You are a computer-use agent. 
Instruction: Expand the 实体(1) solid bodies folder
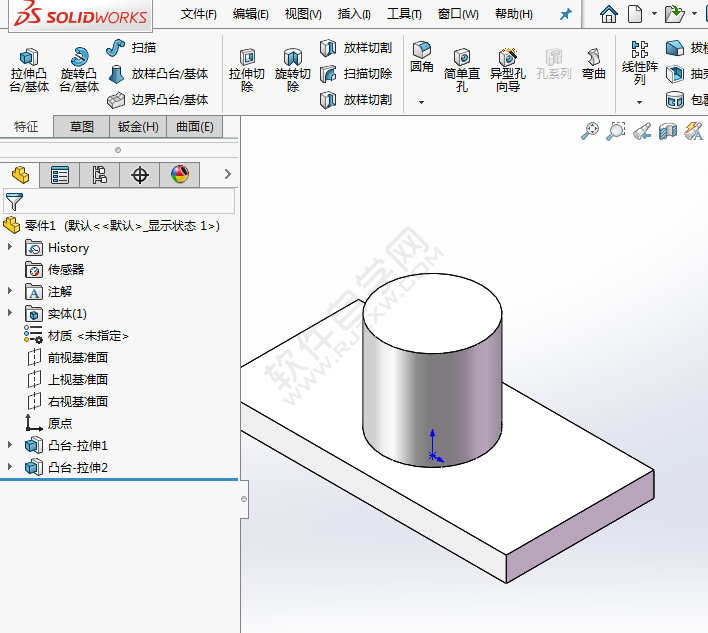(11, 313)
